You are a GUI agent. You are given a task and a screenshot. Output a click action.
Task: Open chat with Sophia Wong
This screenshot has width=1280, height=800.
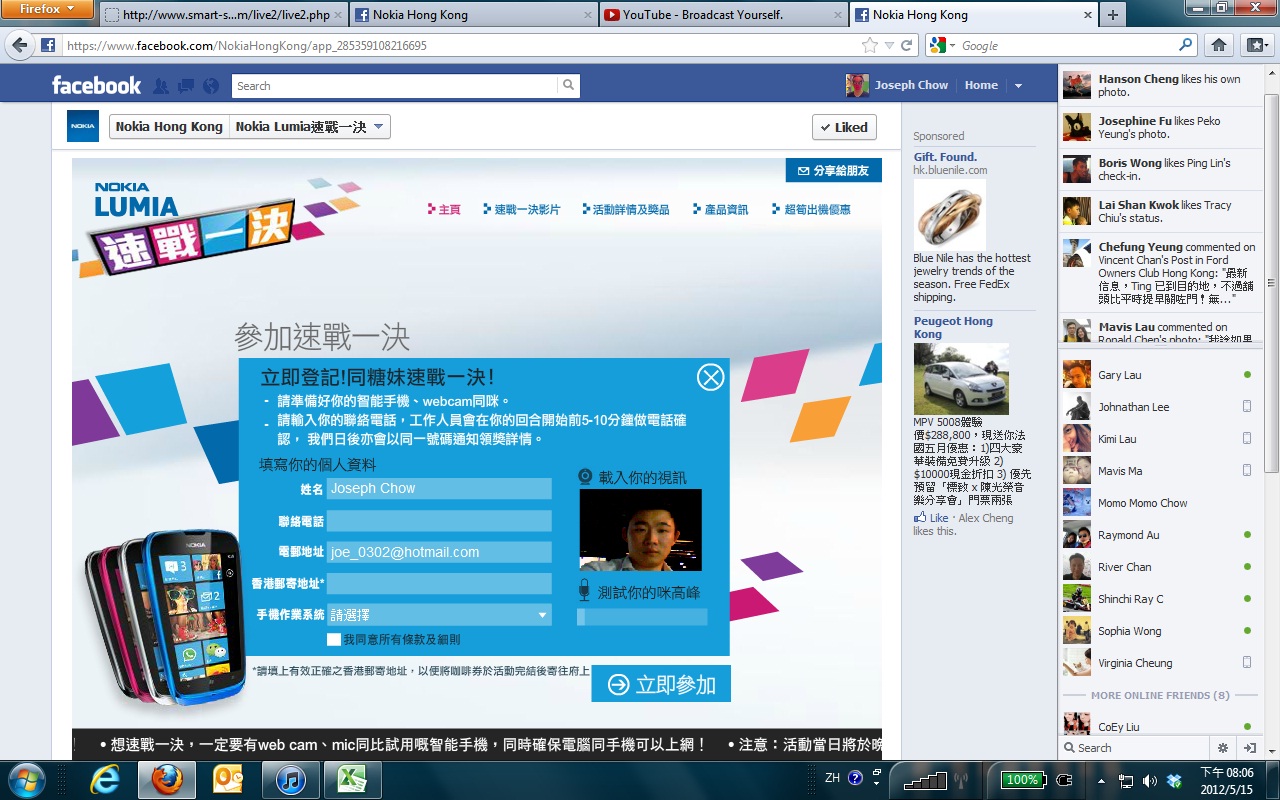pos(1158,631)
